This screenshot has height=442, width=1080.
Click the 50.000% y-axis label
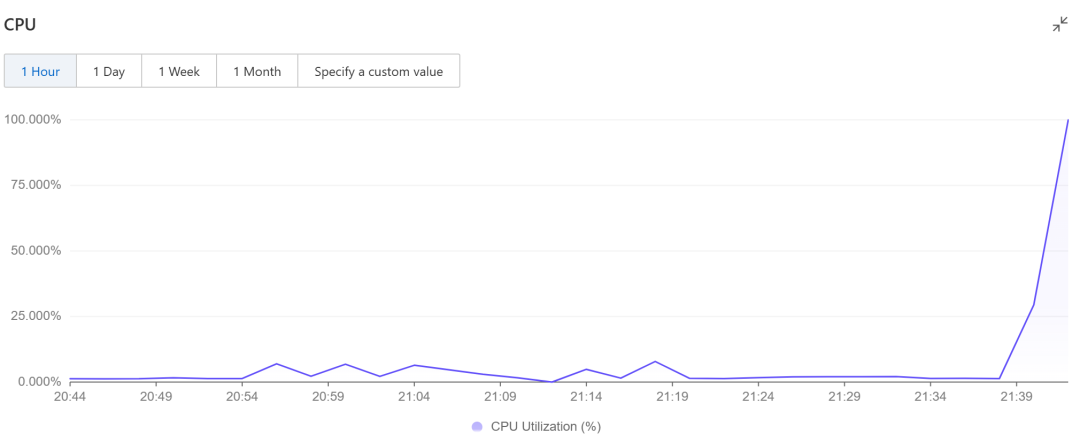[x=35, y=251]
